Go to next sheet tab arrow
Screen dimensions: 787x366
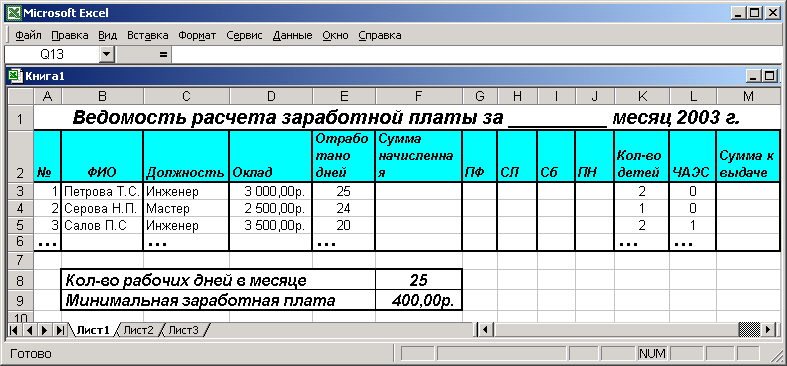pos(45,330)
